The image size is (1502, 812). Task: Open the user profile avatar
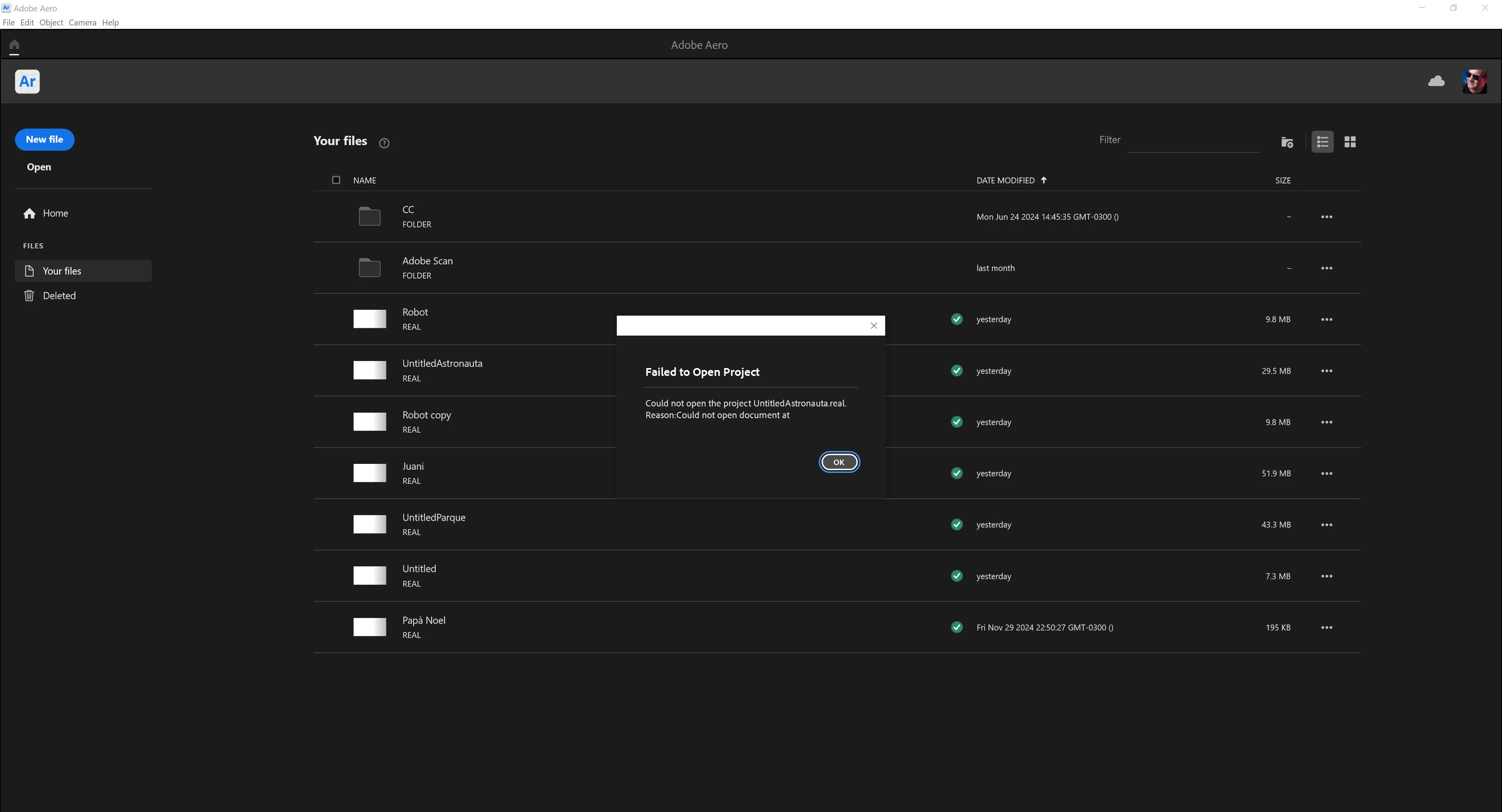point(1474,82)
